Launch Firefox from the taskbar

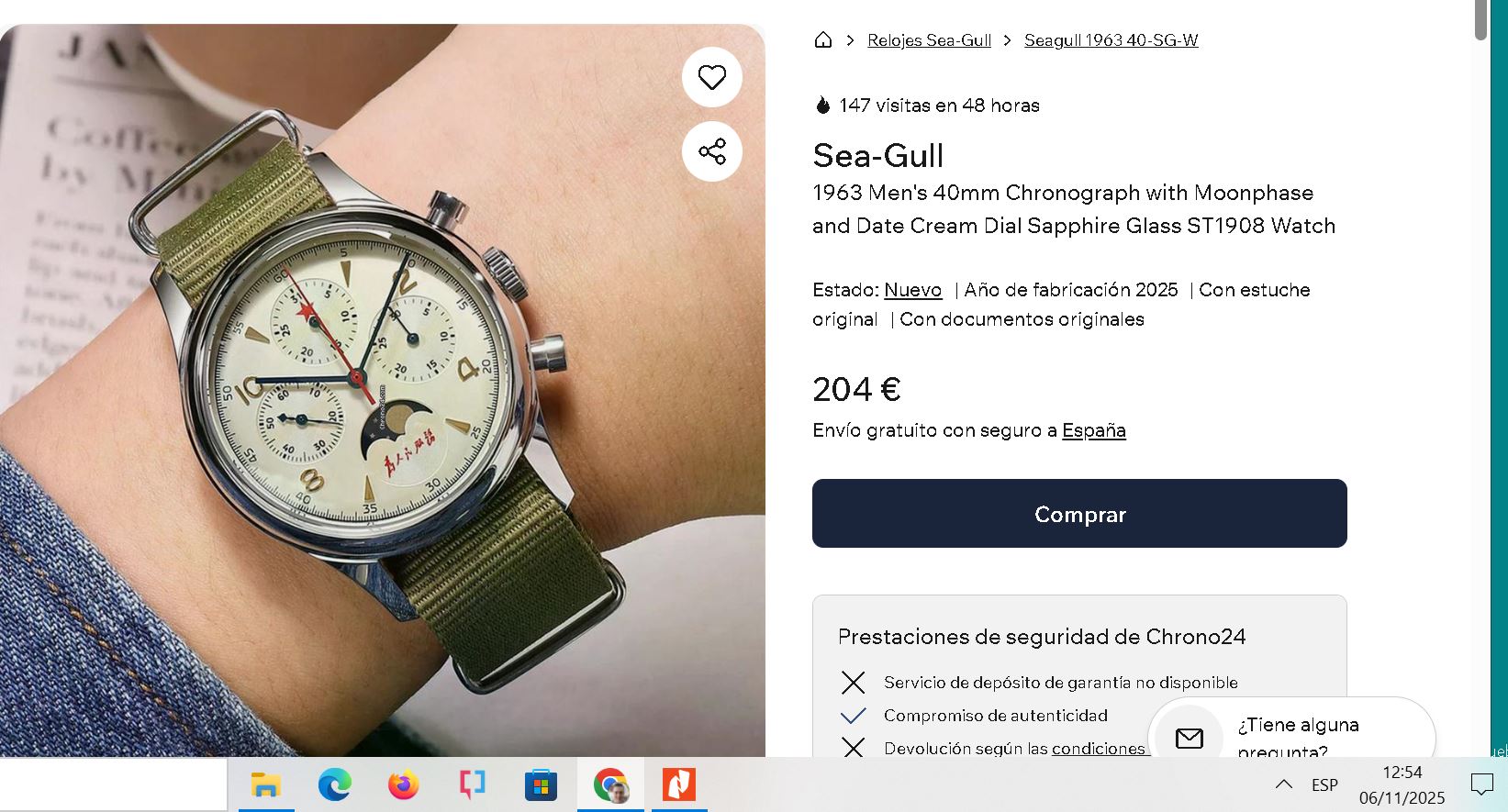point(403,785)
